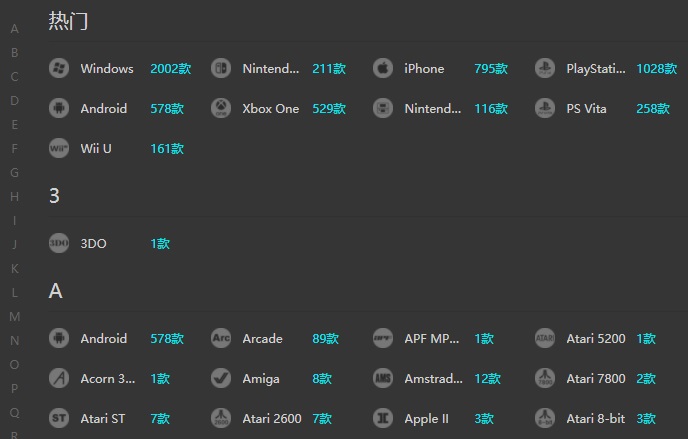Open the Wii U platform link
The image size is (688, 439).
coord(96,148)
